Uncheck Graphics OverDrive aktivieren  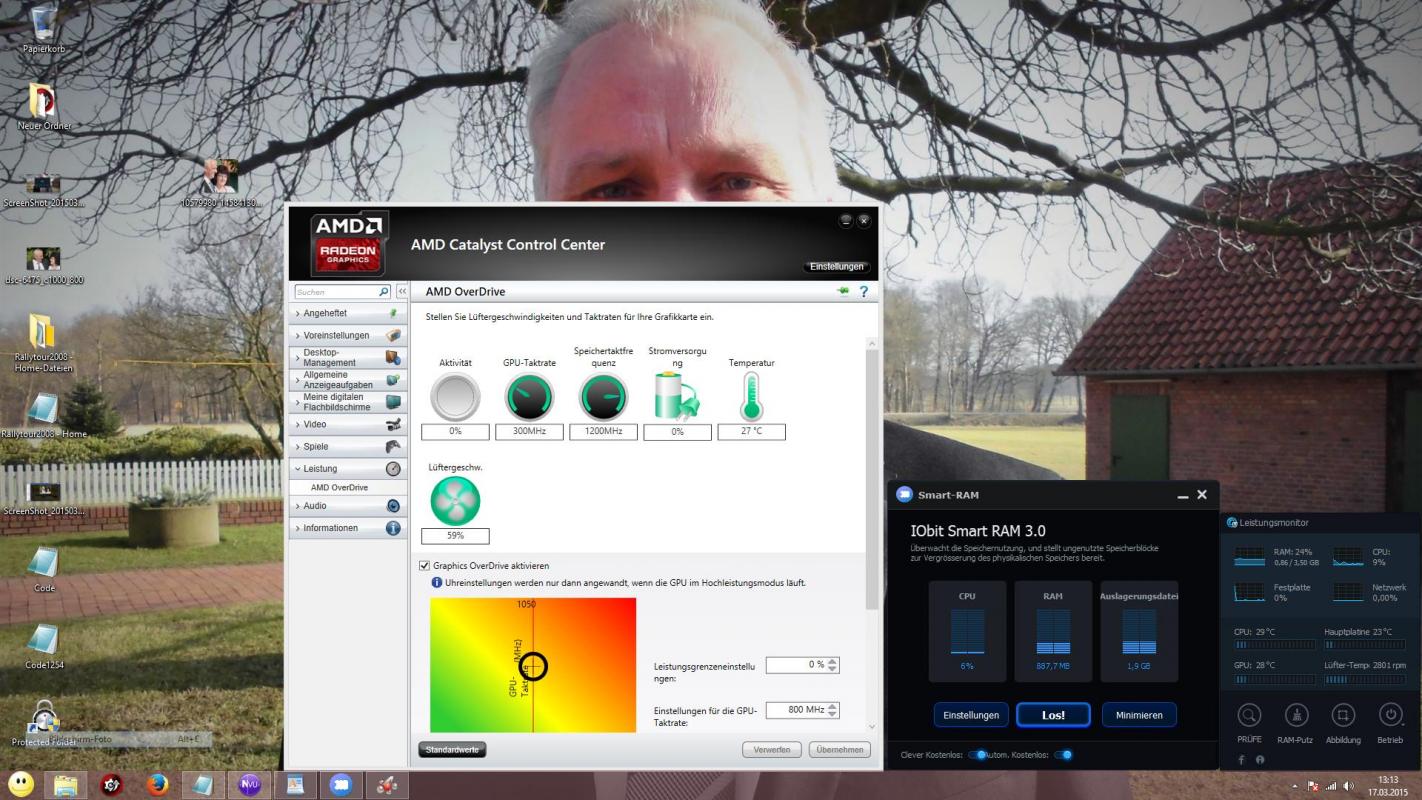coord(424,566)
